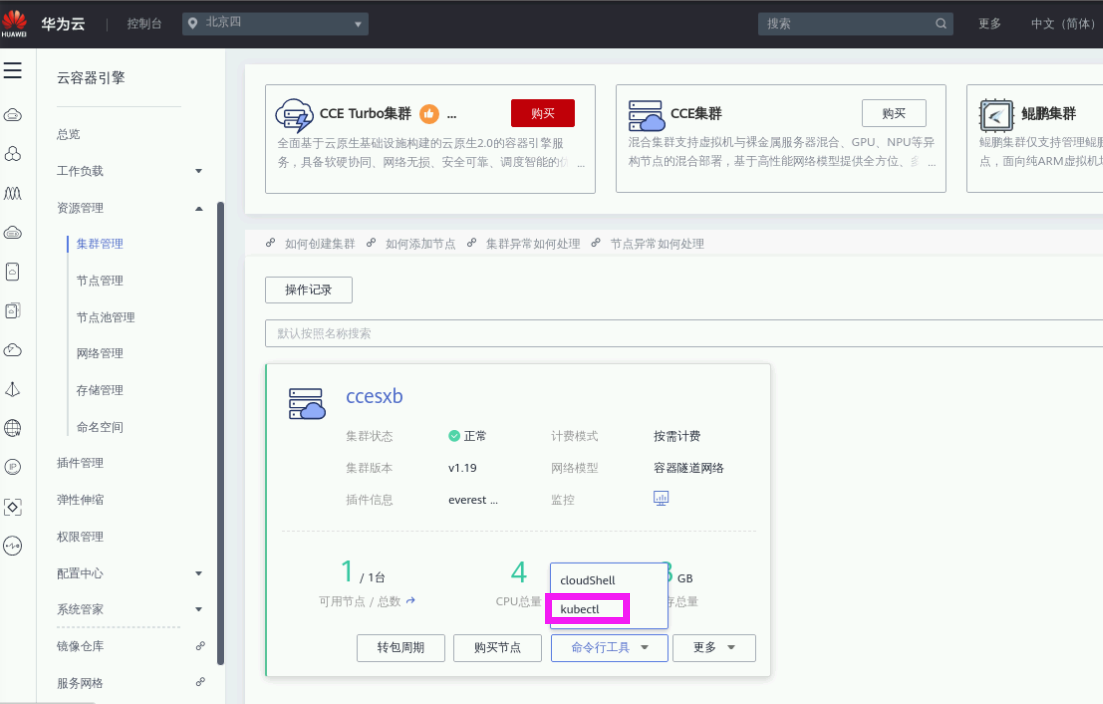Open the 北京四 region dropdown
Image resolution: width=1103 pixels, height=704 pixels.
point(275,24)
